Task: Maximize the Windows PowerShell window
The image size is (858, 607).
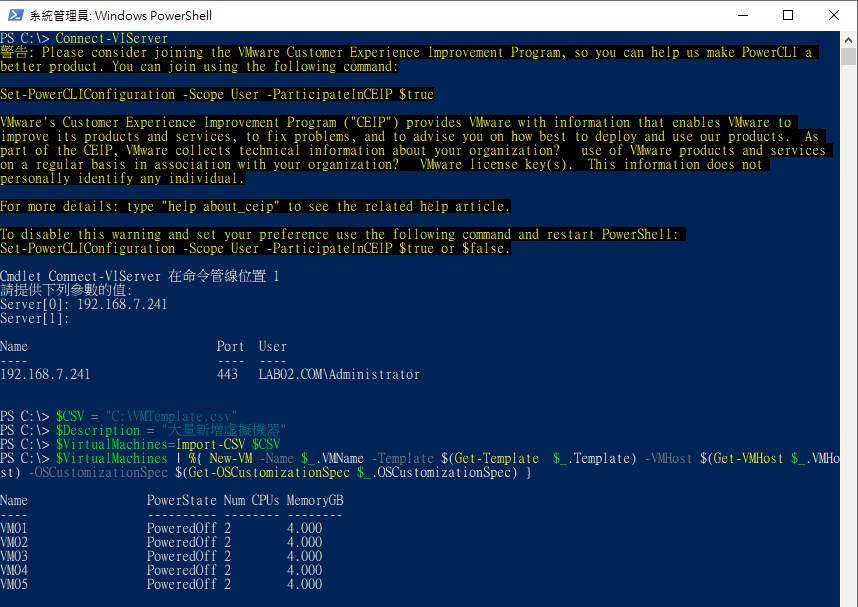Action: click(x=787, y=15)
